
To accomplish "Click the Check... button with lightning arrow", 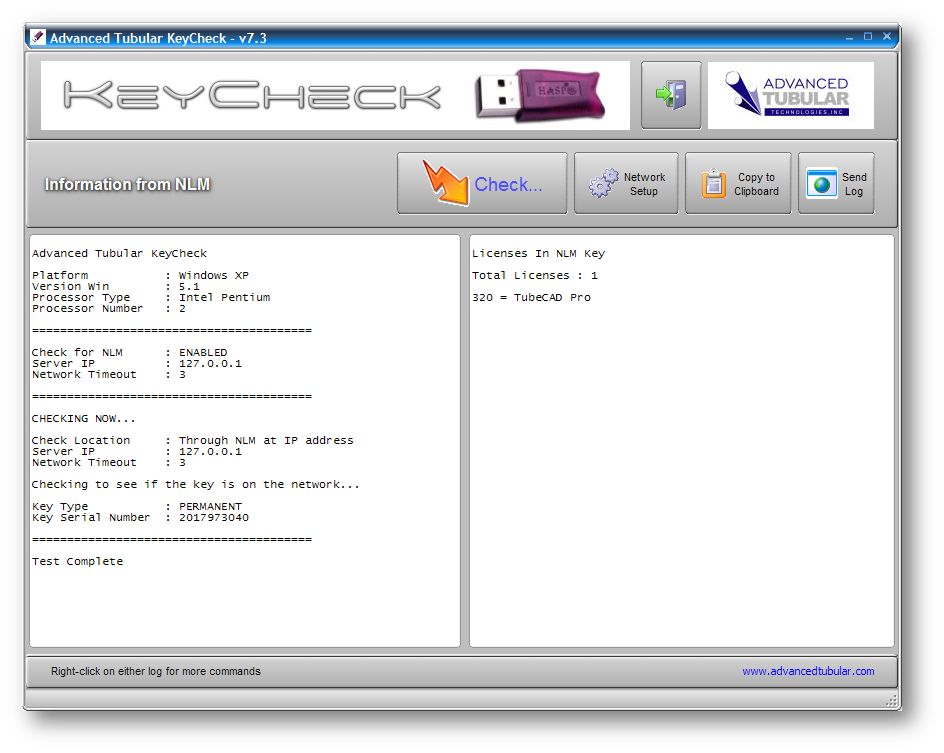I will click(482, 184).
